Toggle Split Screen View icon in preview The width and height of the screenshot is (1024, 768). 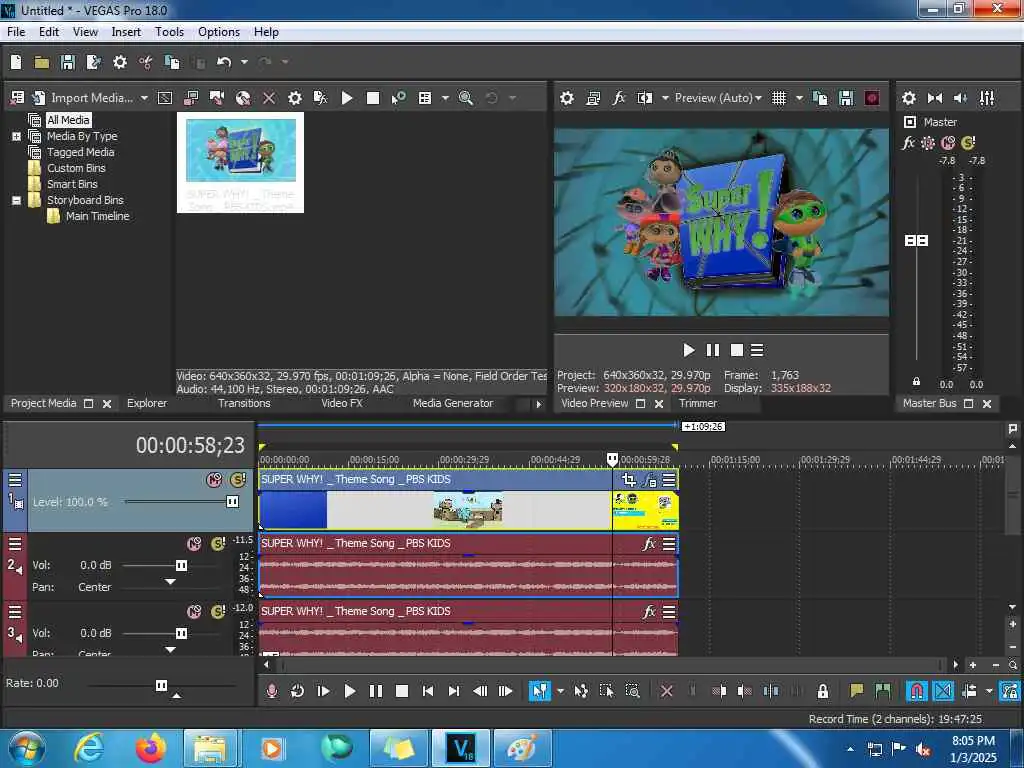645,98
